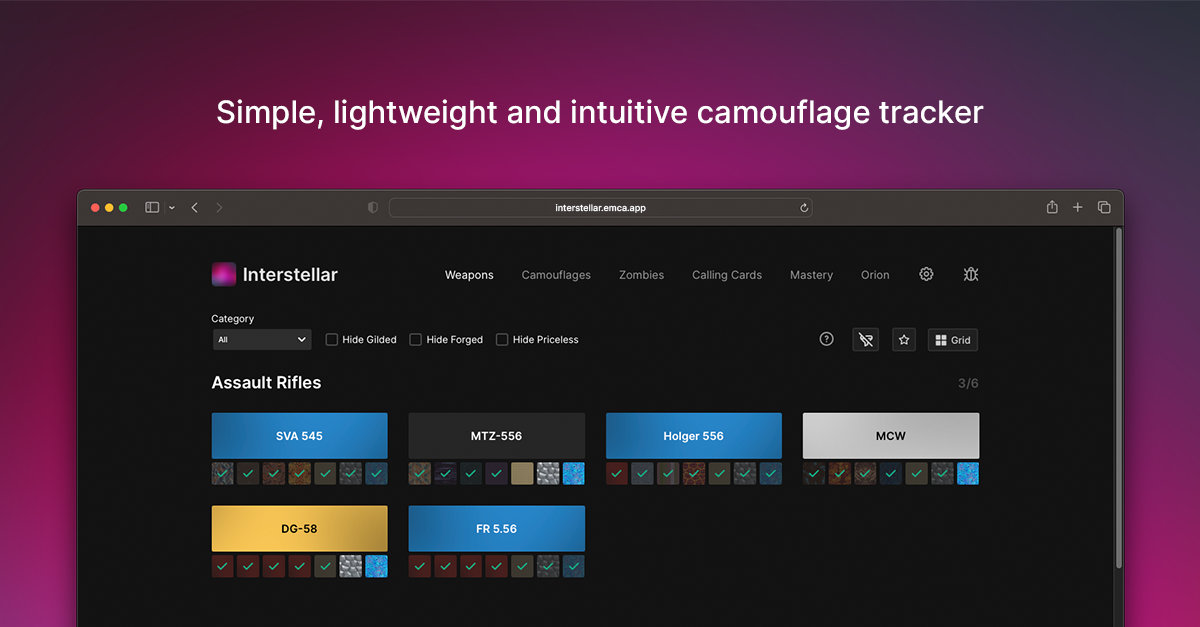
Task: Open the Category dropdown set to All
Action: coord(262,340)
